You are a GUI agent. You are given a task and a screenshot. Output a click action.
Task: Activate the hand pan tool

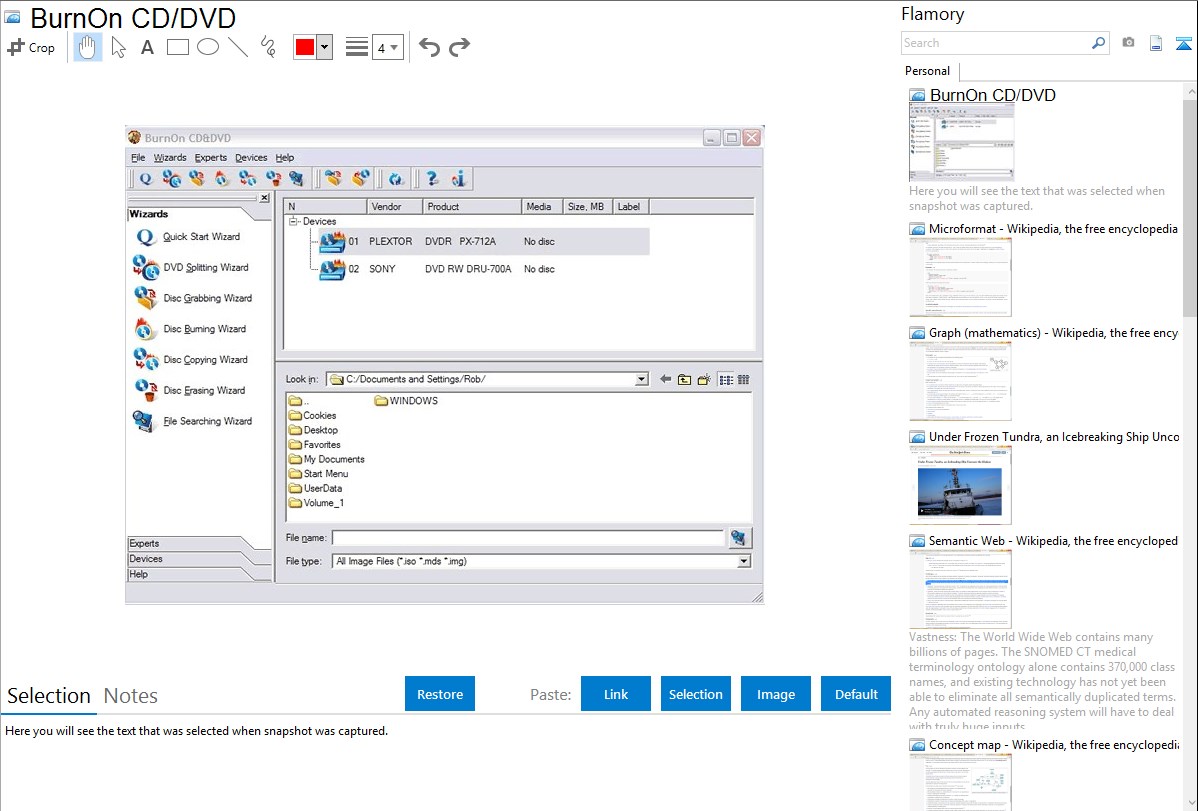pyautogui.click(x=87, y=47)
